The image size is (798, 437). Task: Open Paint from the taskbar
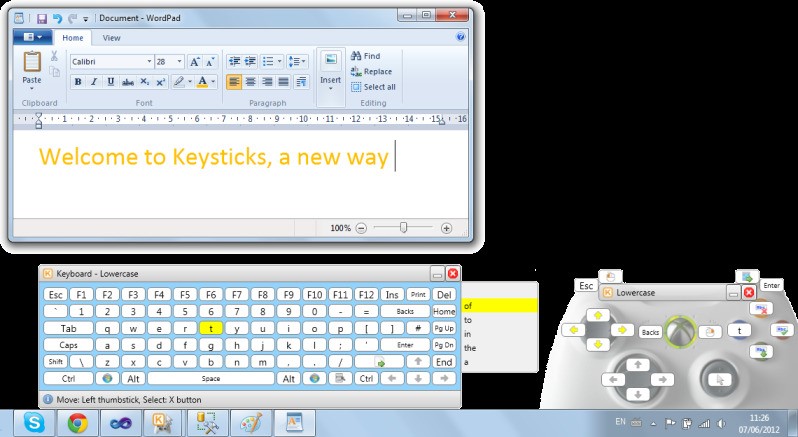250,423
